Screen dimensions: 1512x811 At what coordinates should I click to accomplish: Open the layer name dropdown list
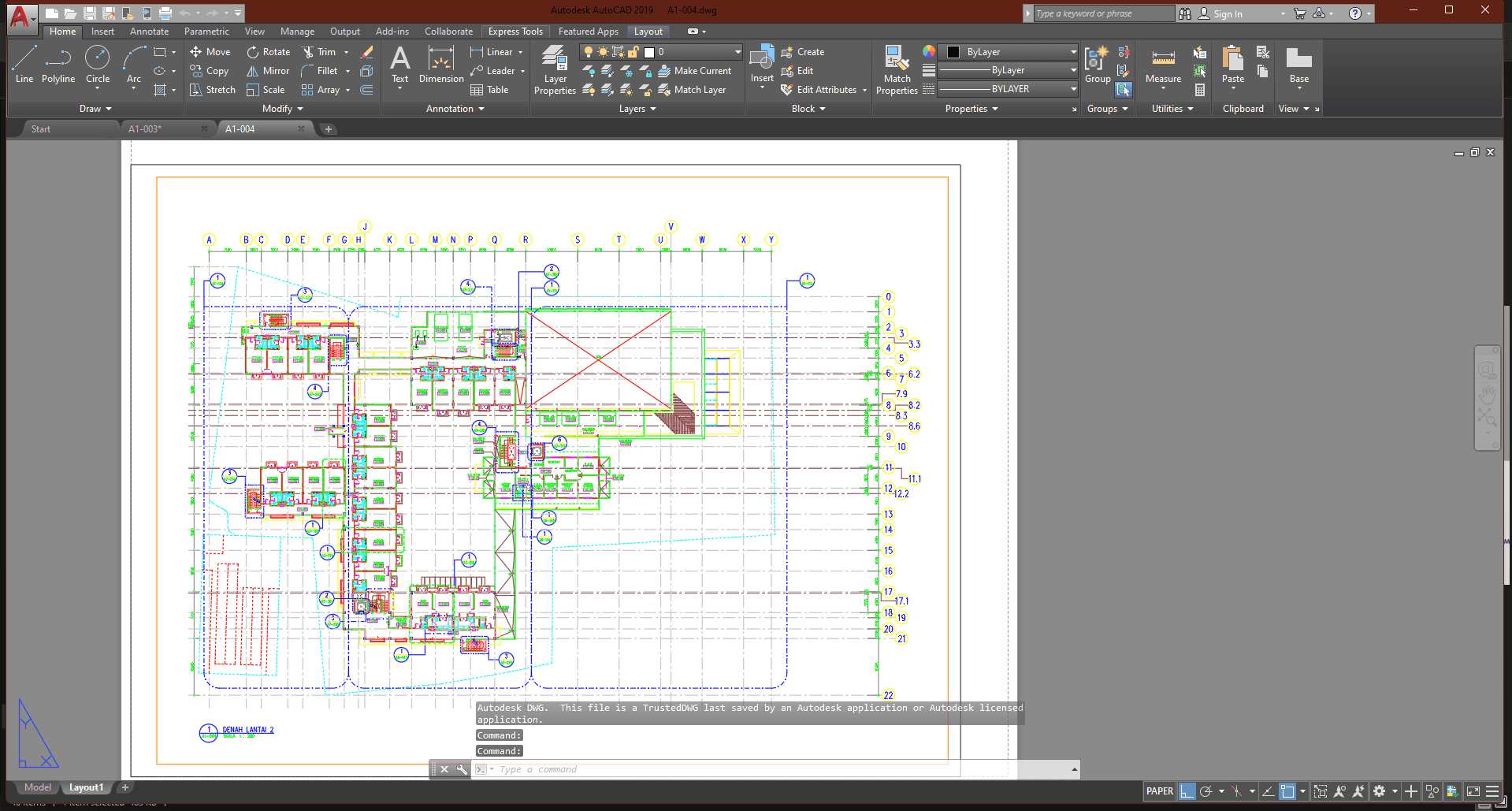click(x=737, y=52)
